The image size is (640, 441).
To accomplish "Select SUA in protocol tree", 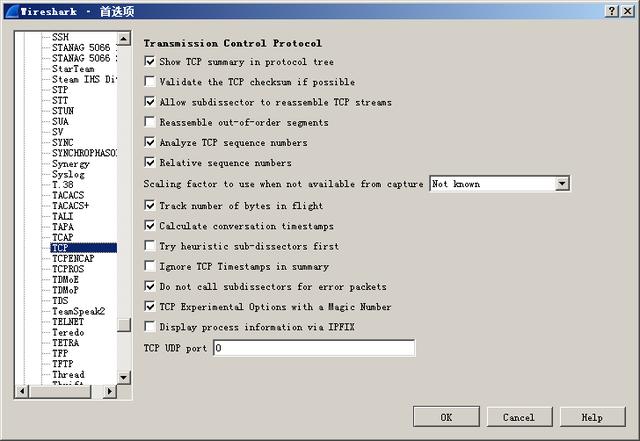I will pos(60,121).
